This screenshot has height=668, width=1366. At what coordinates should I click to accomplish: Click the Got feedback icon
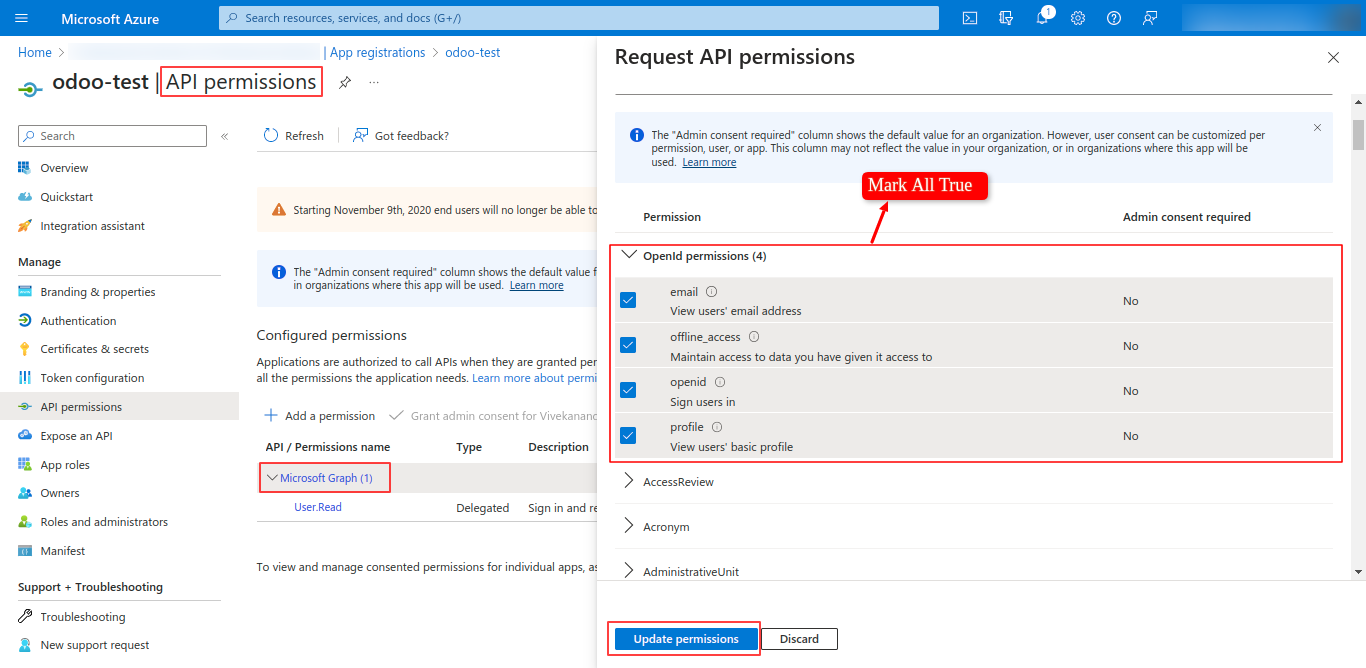(x=361, y=135)
